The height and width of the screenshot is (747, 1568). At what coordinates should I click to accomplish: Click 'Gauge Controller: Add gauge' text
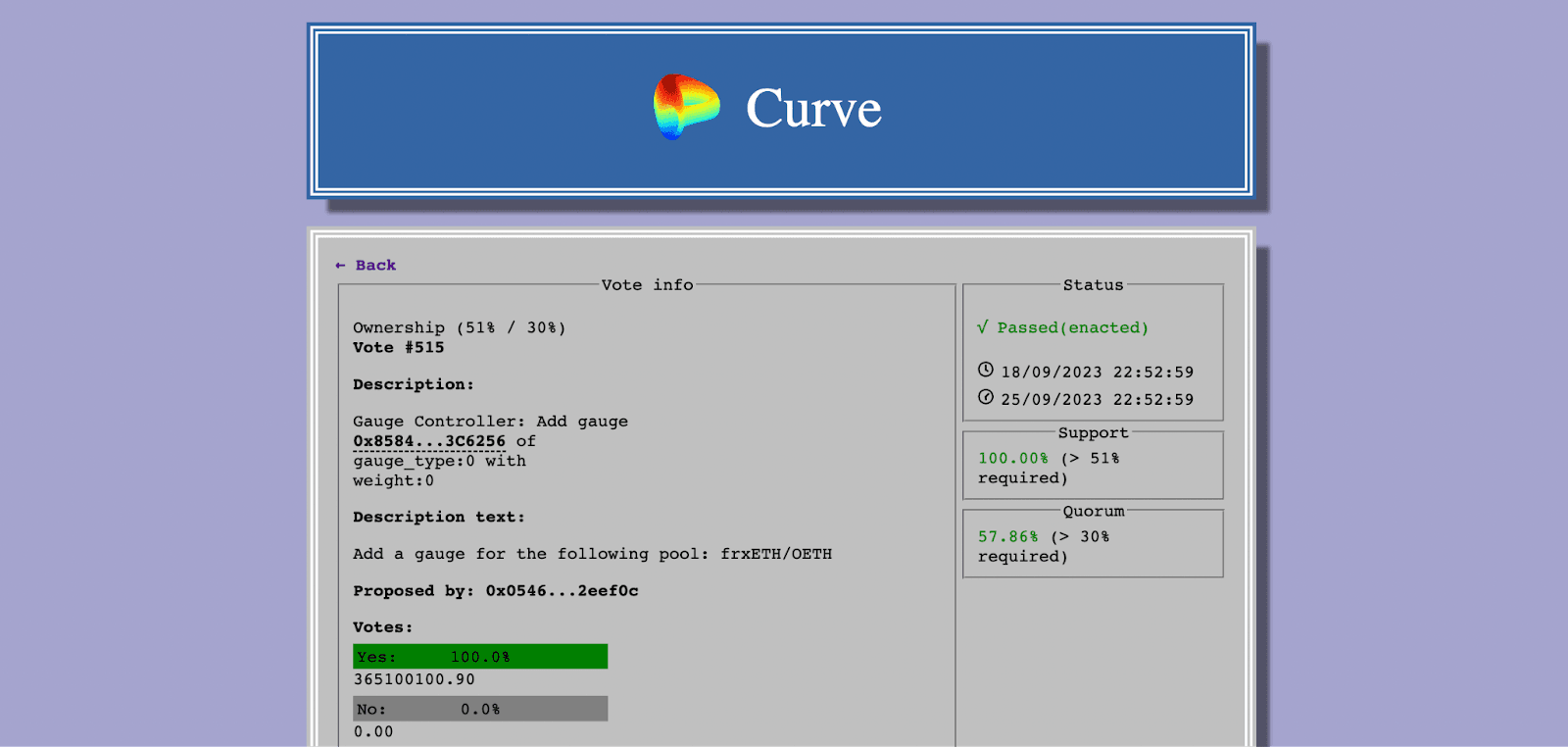click(491, 422)
